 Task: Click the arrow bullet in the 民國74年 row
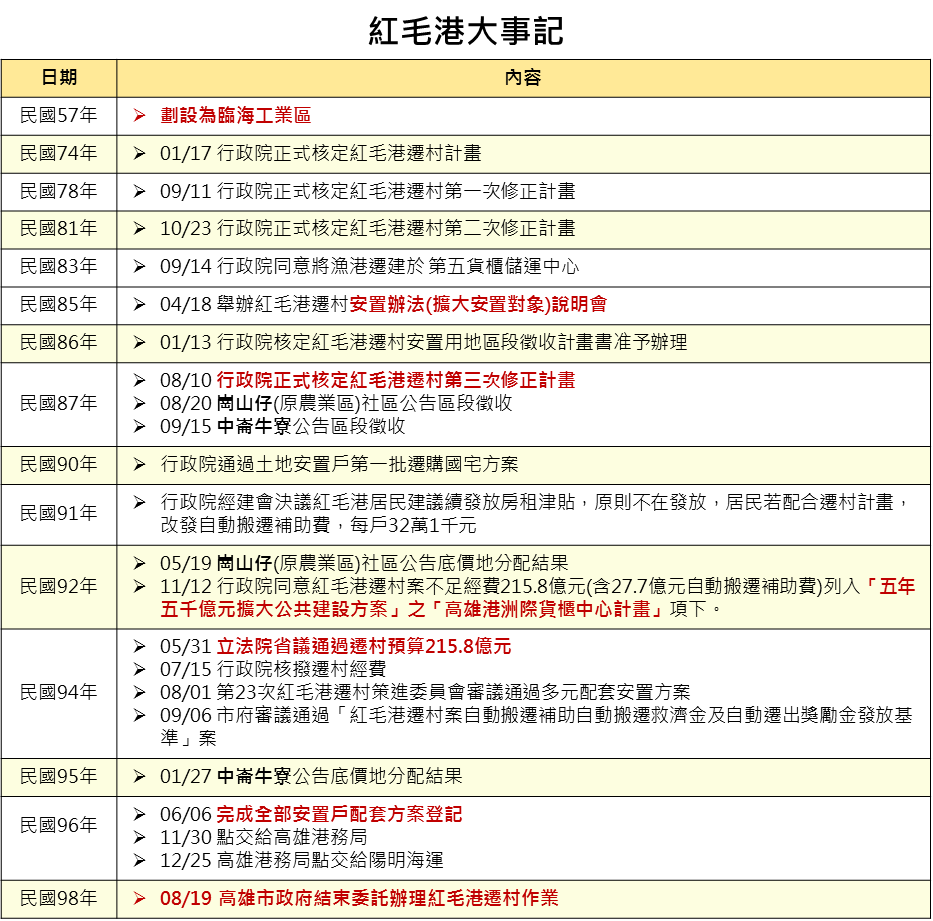(x=140, y=154)
